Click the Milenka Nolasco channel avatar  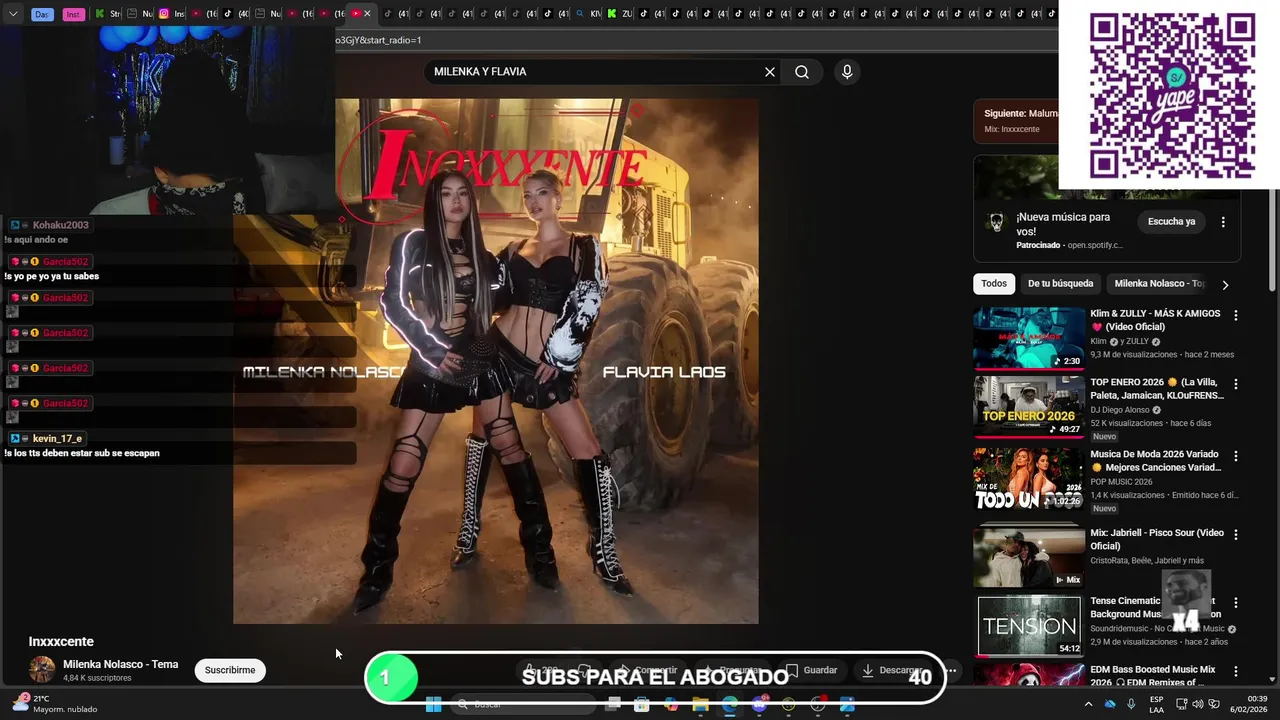tap(42, 670)
